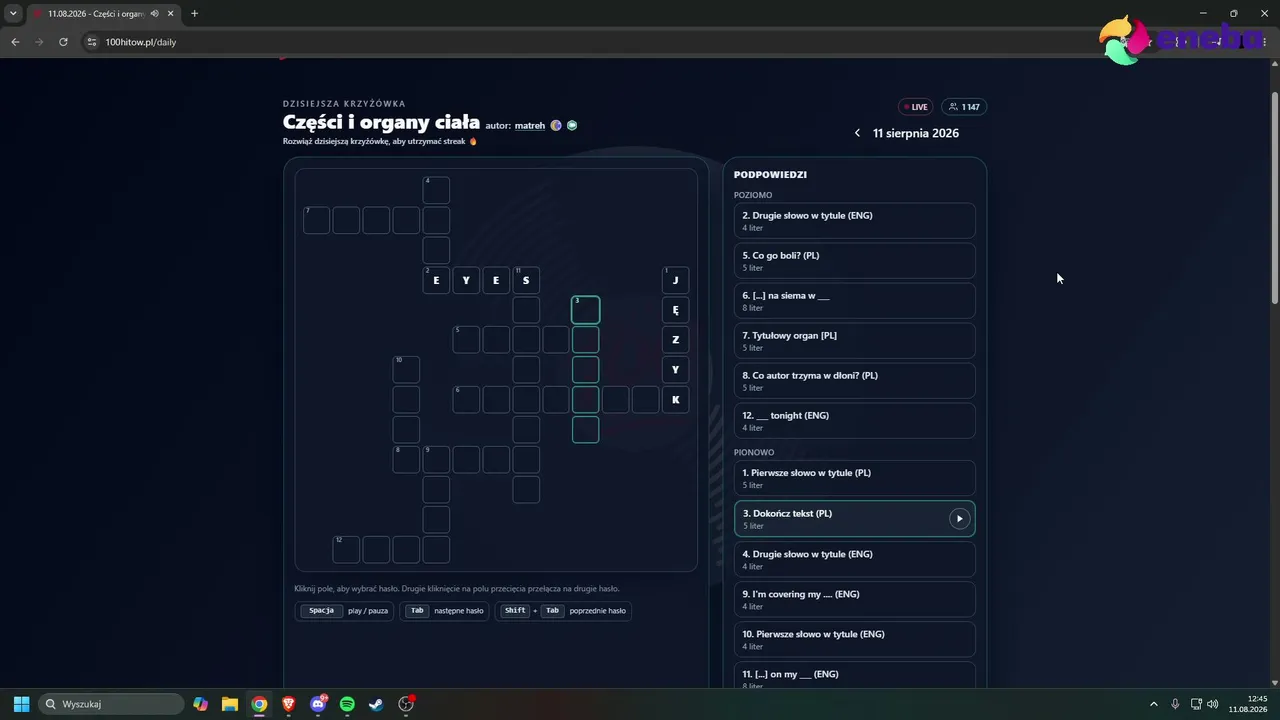Reload the 100hitow.pl page

(63, 42)
